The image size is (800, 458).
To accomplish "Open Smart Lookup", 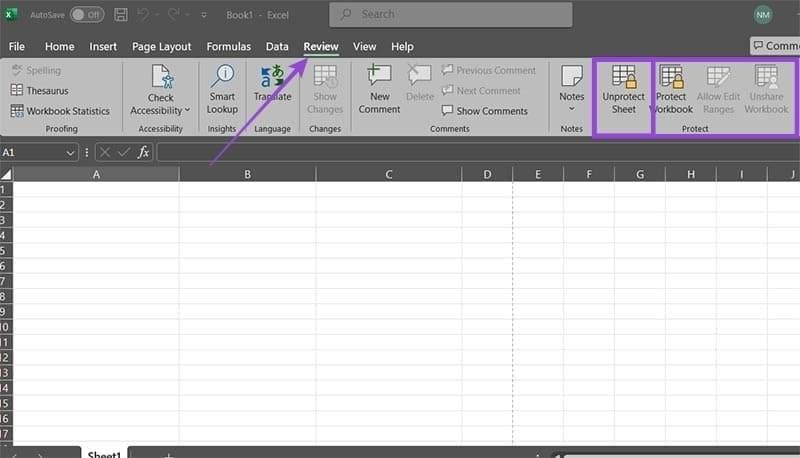I will point(222,89).
